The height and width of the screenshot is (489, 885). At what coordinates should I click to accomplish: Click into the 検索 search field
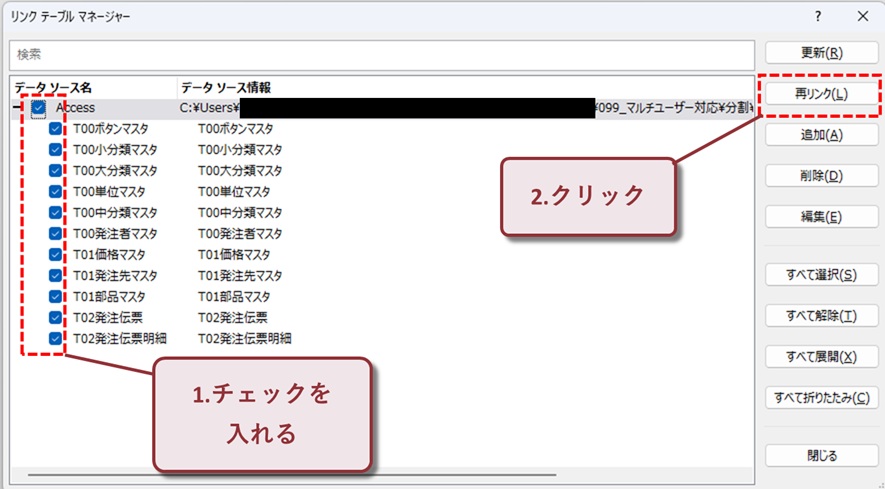click(382, 55)
